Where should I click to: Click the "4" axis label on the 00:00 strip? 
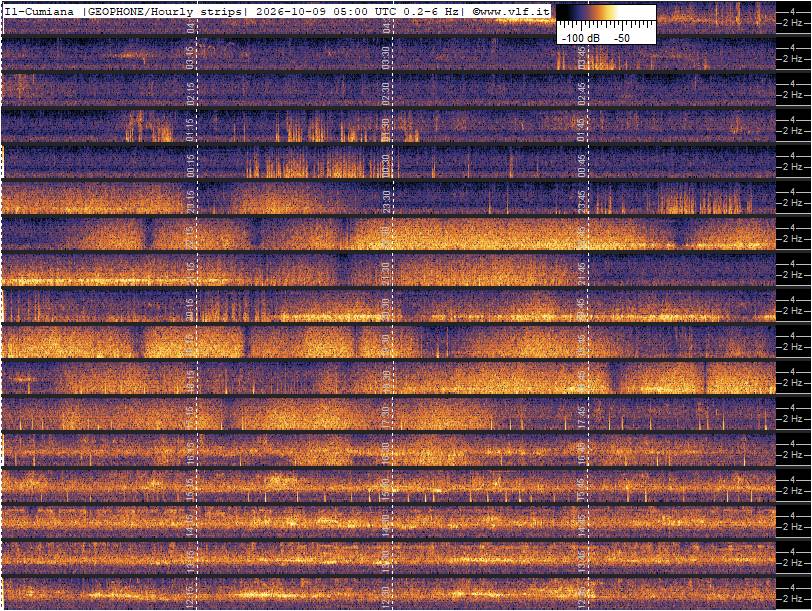pos(793,155)
